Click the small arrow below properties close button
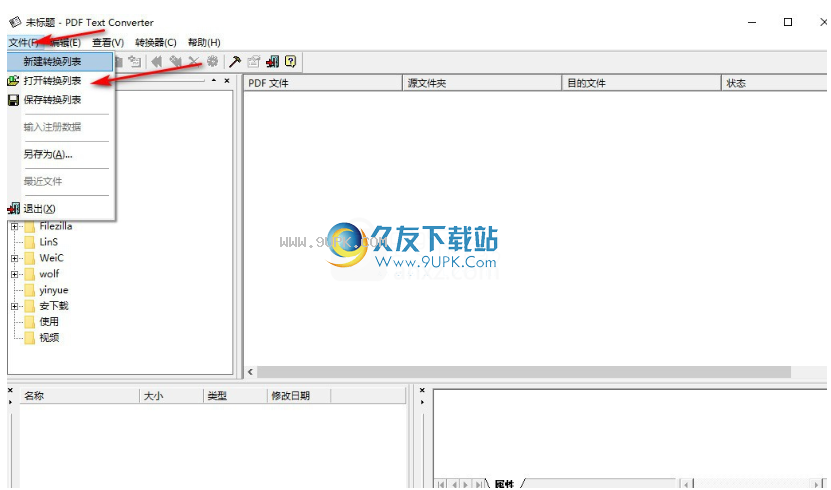The image size is (831, 490). click(x=422, y=402)
